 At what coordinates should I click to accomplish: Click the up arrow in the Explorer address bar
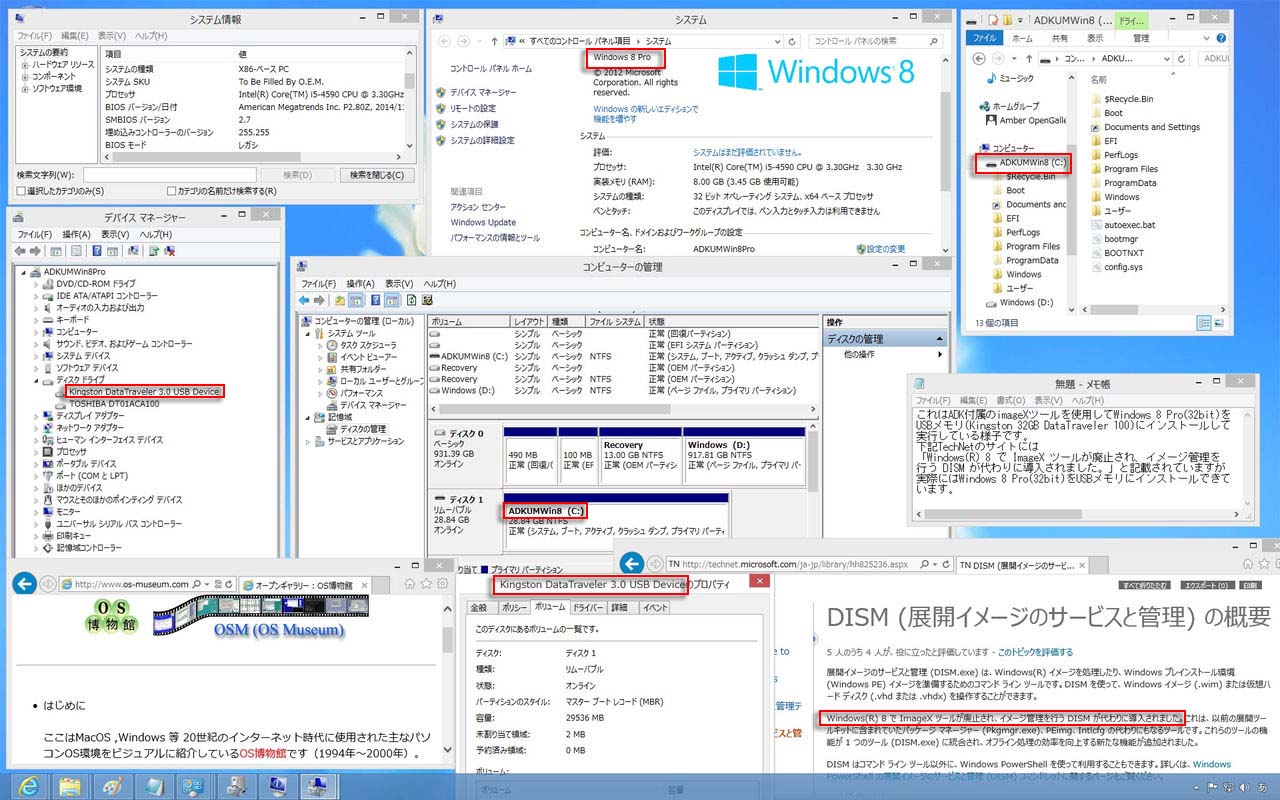tap(1027, 59)
